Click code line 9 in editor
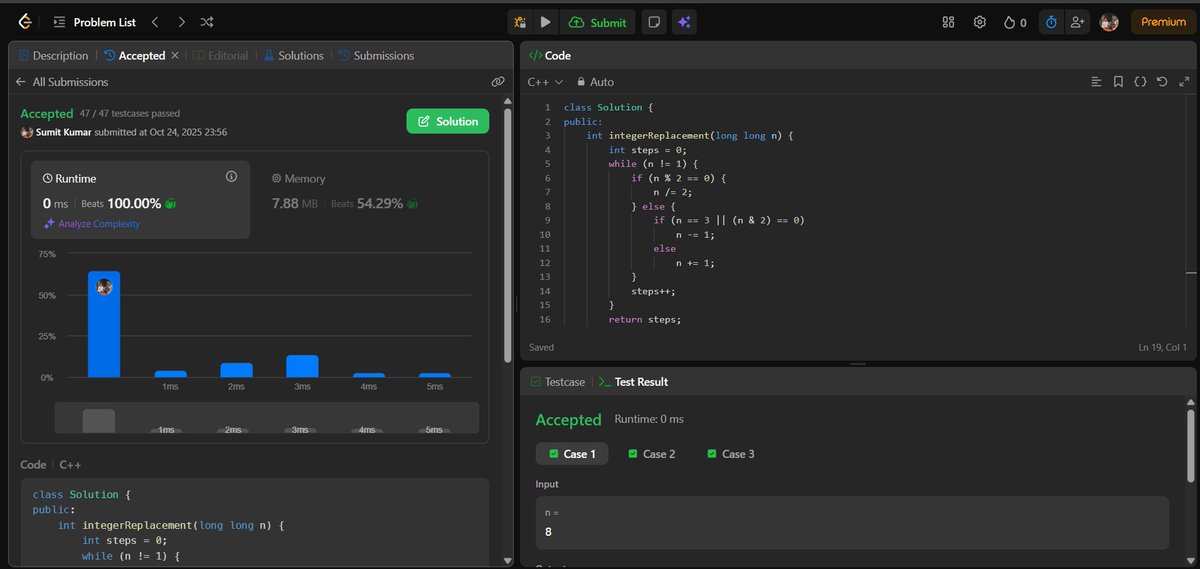This screenshot has width=1200, height=569. (x=729, y=220)
